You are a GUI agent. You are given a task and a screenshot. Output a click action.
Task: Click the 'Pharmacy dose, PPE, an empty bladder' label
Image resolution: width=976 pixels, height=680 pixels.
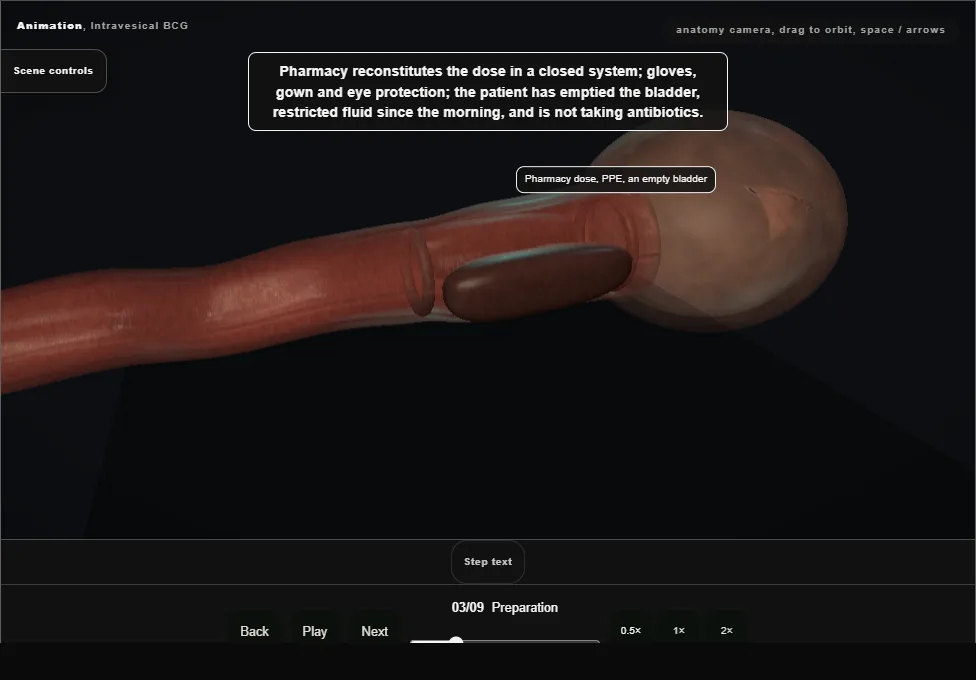coord(616,179)
